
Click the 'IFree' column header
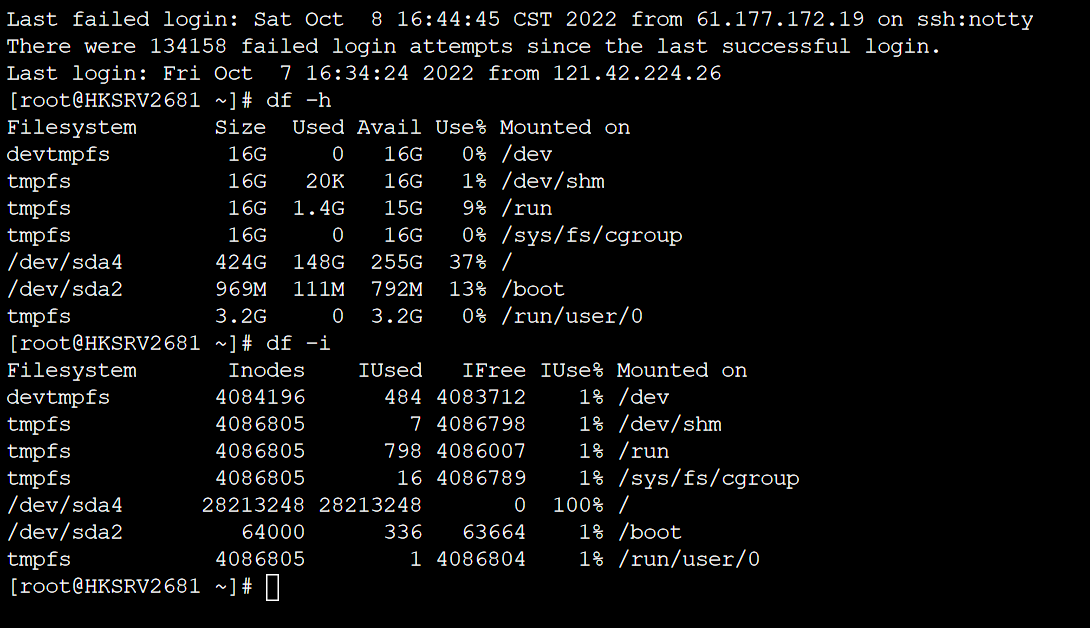tap(493, 370)
